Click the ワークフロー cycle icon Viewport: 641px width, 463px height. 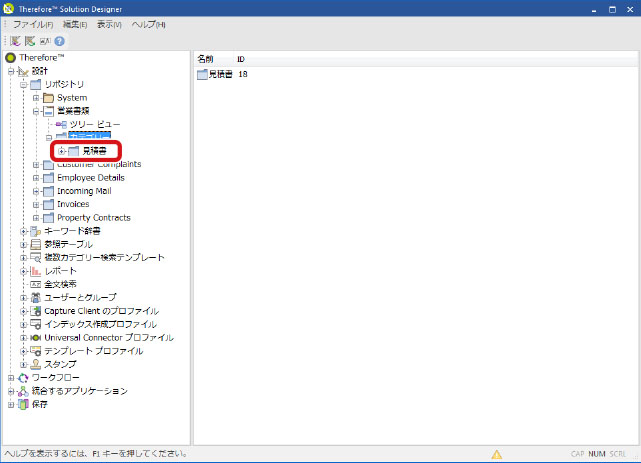point(24,378)
